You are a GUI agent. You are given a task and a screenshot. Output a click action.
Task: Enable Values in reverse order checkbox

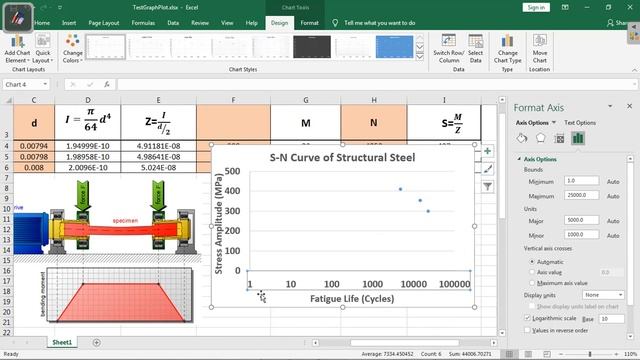tap(527, 330)
